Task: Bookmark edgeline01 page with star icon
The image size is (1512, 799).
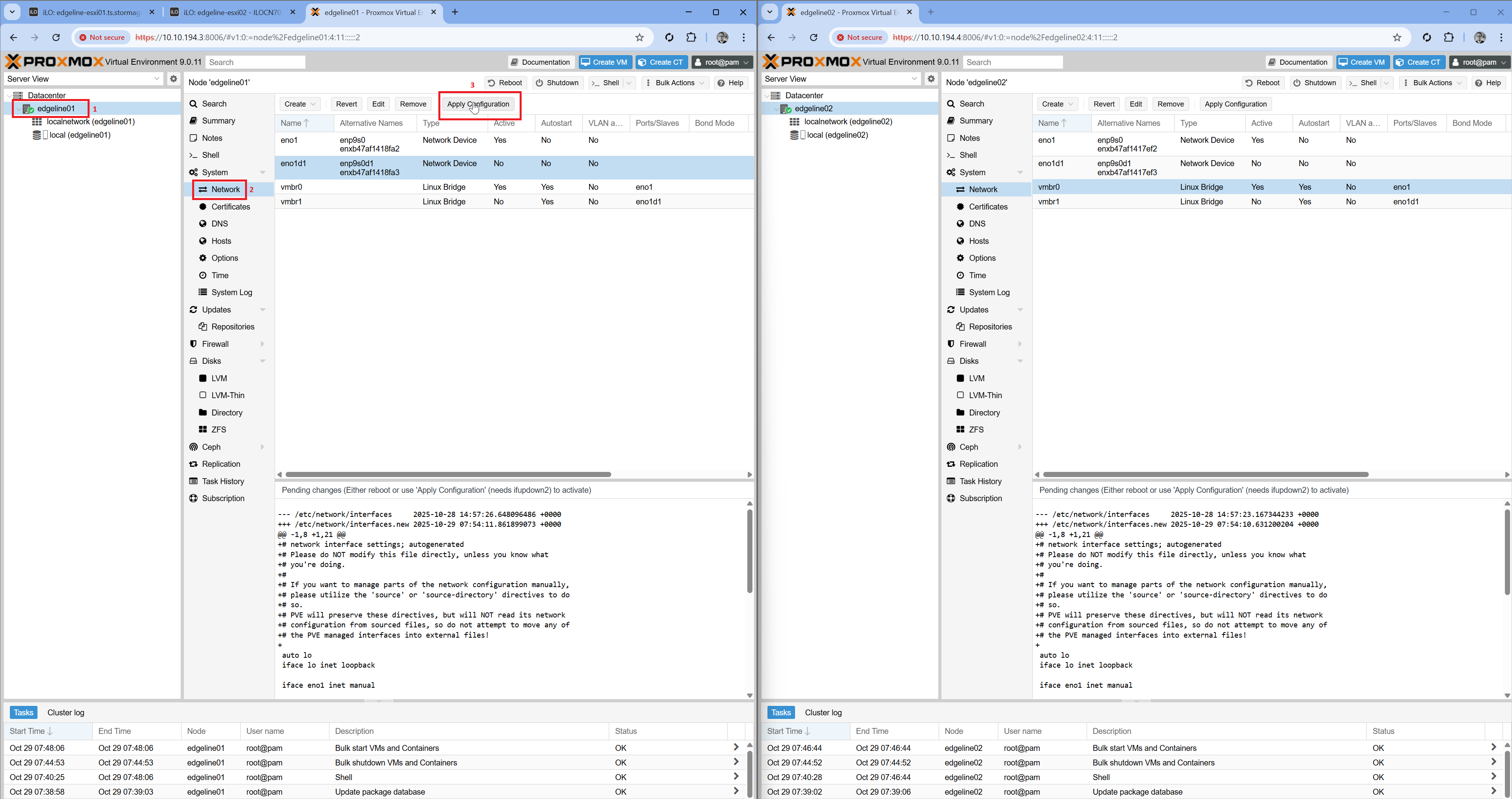Action: click(x=639, y=37)
